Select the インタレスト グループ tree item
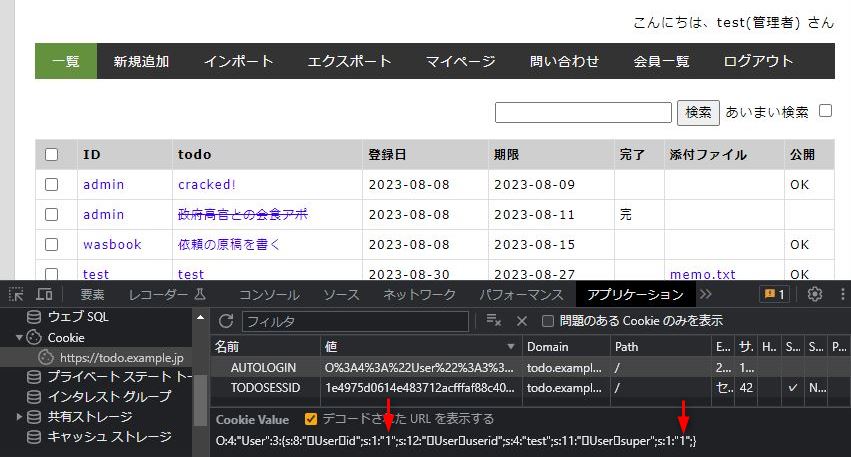This screenshot has width=851, height=457. coord(109,397)
